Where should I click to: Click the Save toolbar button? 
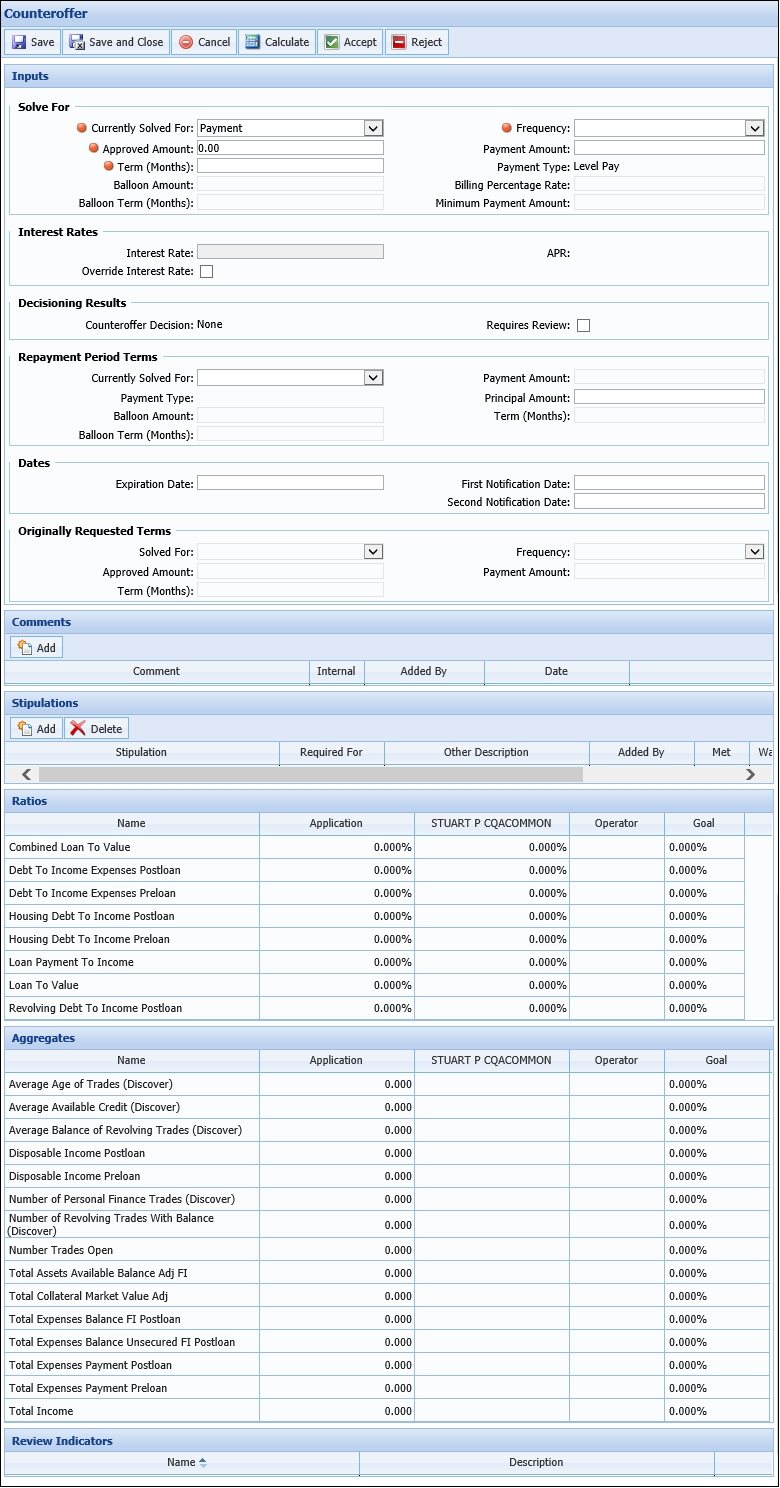33,42
